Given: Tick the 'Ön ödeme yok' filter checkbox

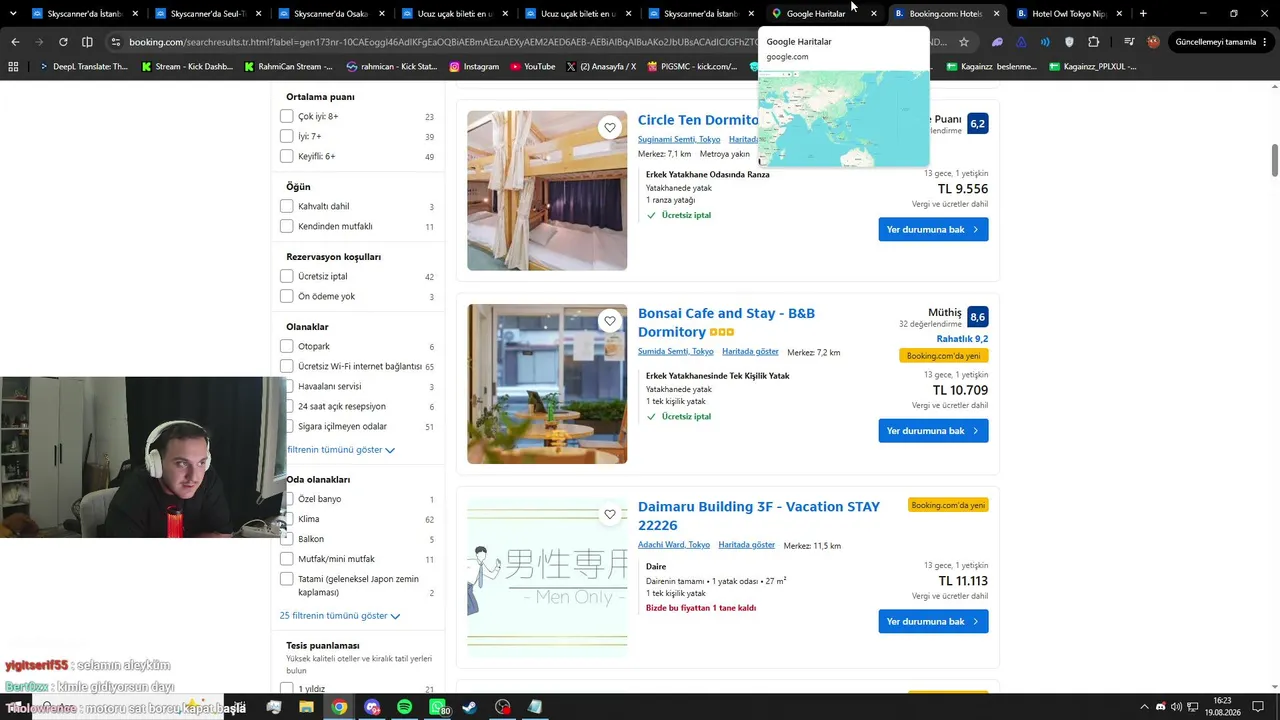Looking at the screenshot, I should point(287,296).
